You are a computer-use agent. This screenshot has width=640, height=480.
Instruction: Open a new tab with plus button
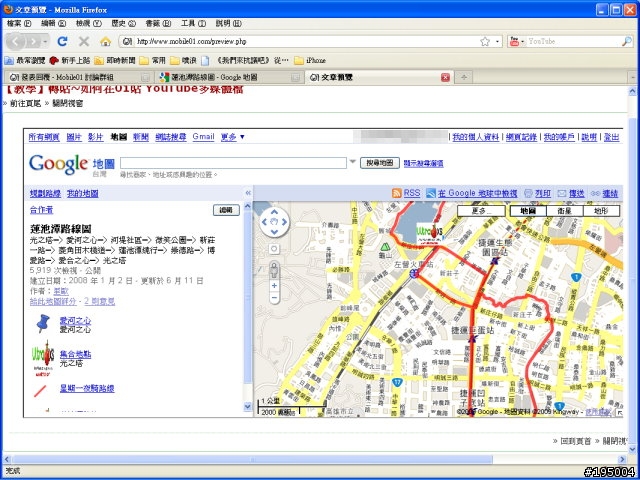tap(464, 77)
